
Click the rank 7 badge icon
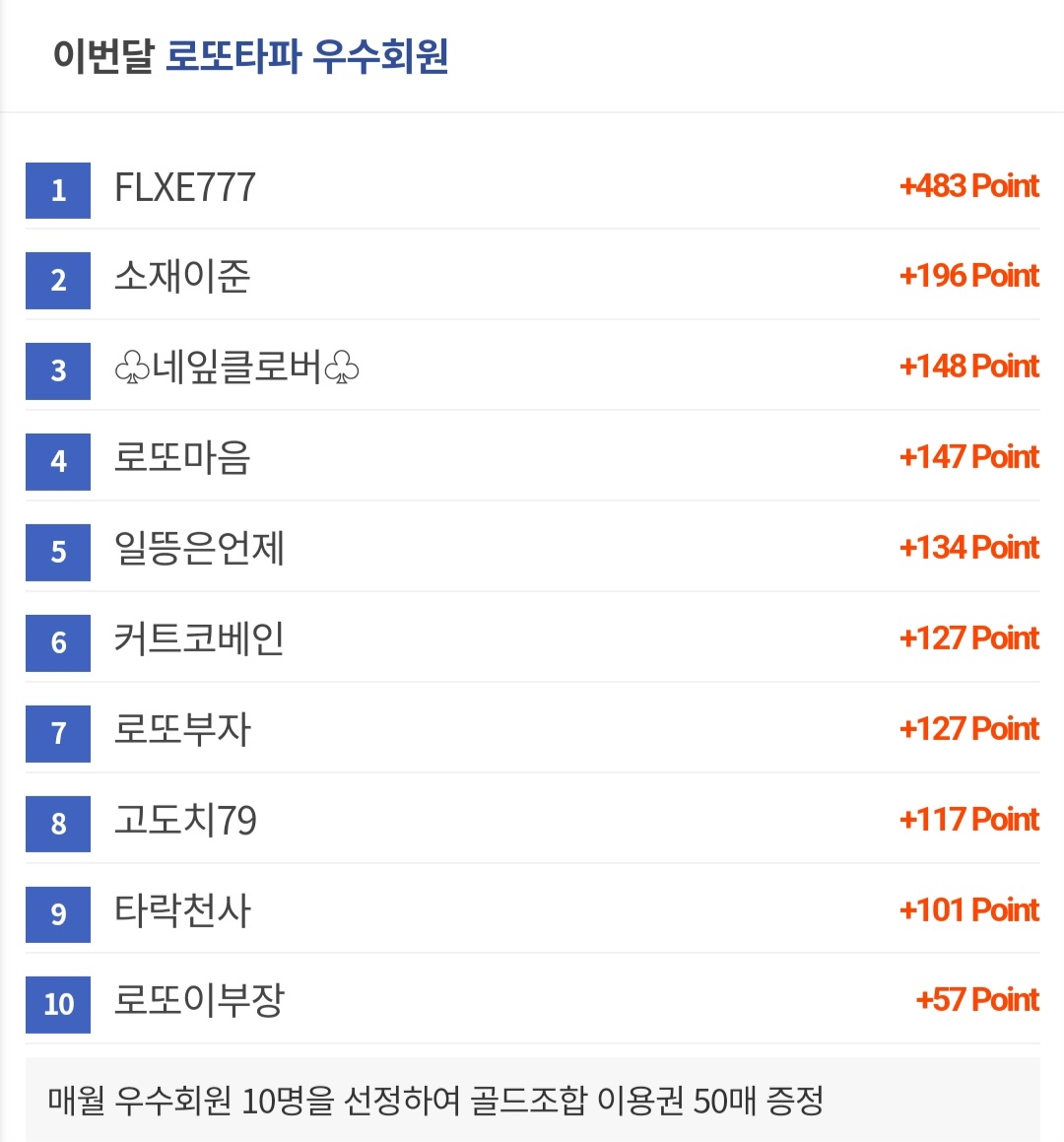(58, 733)
